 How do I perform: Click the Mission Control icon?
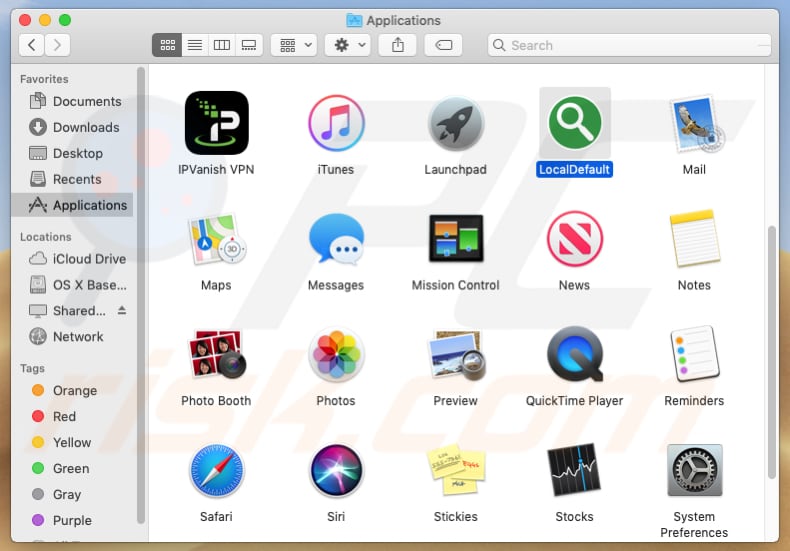[455, 238]
